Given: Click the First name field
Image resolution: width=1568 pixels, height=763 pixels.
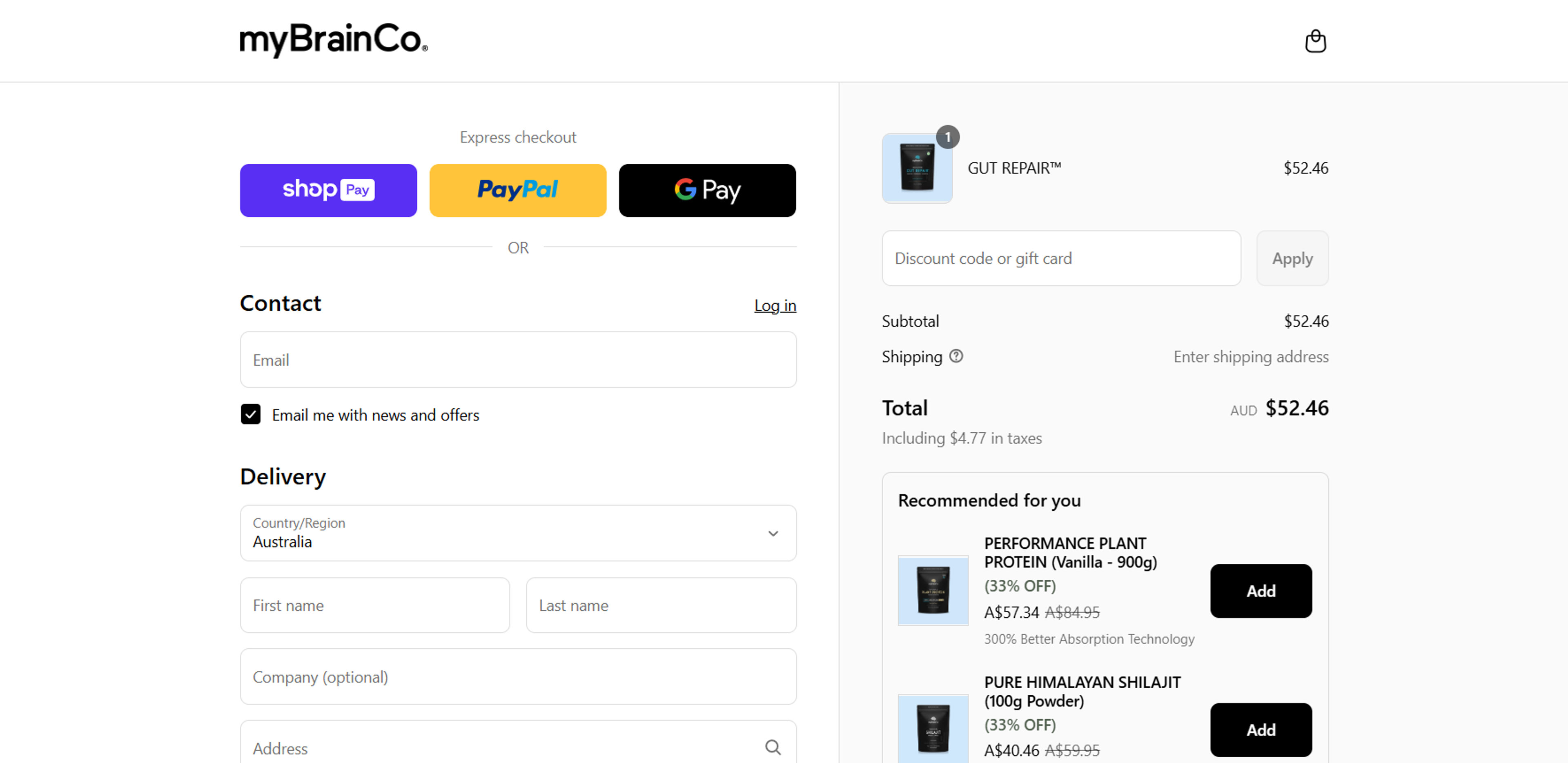Looking at the screenshot, I should [374, 605].
